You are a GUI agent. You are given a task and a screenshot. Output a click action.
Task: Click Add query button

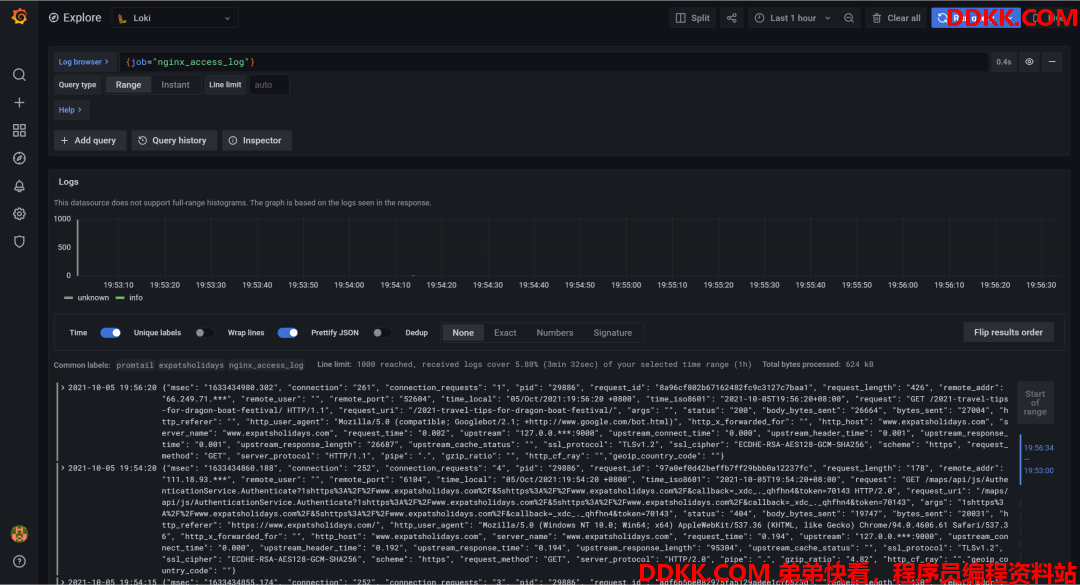90,141
